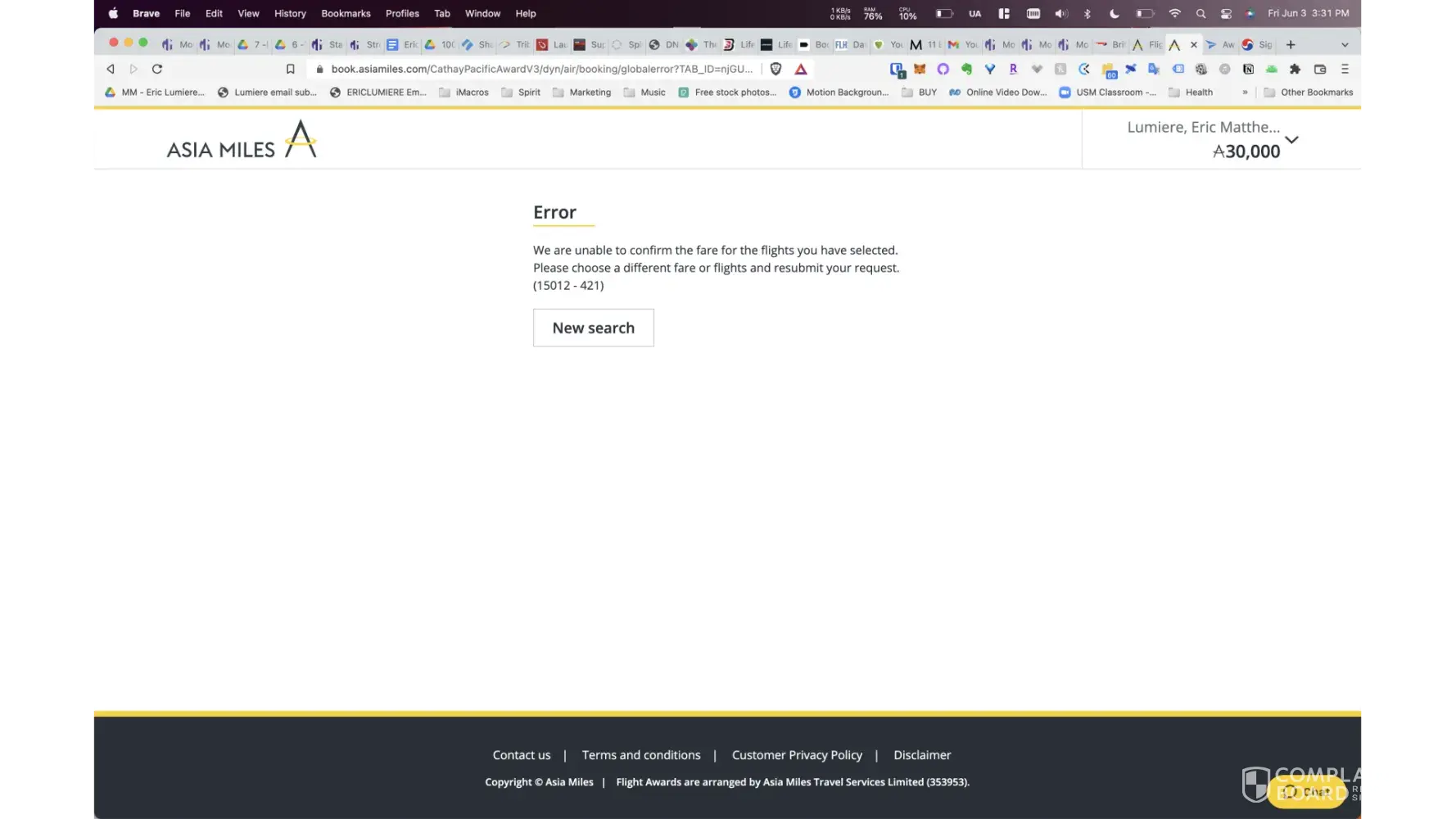Go back to the previous page

(x=111, y=69)
